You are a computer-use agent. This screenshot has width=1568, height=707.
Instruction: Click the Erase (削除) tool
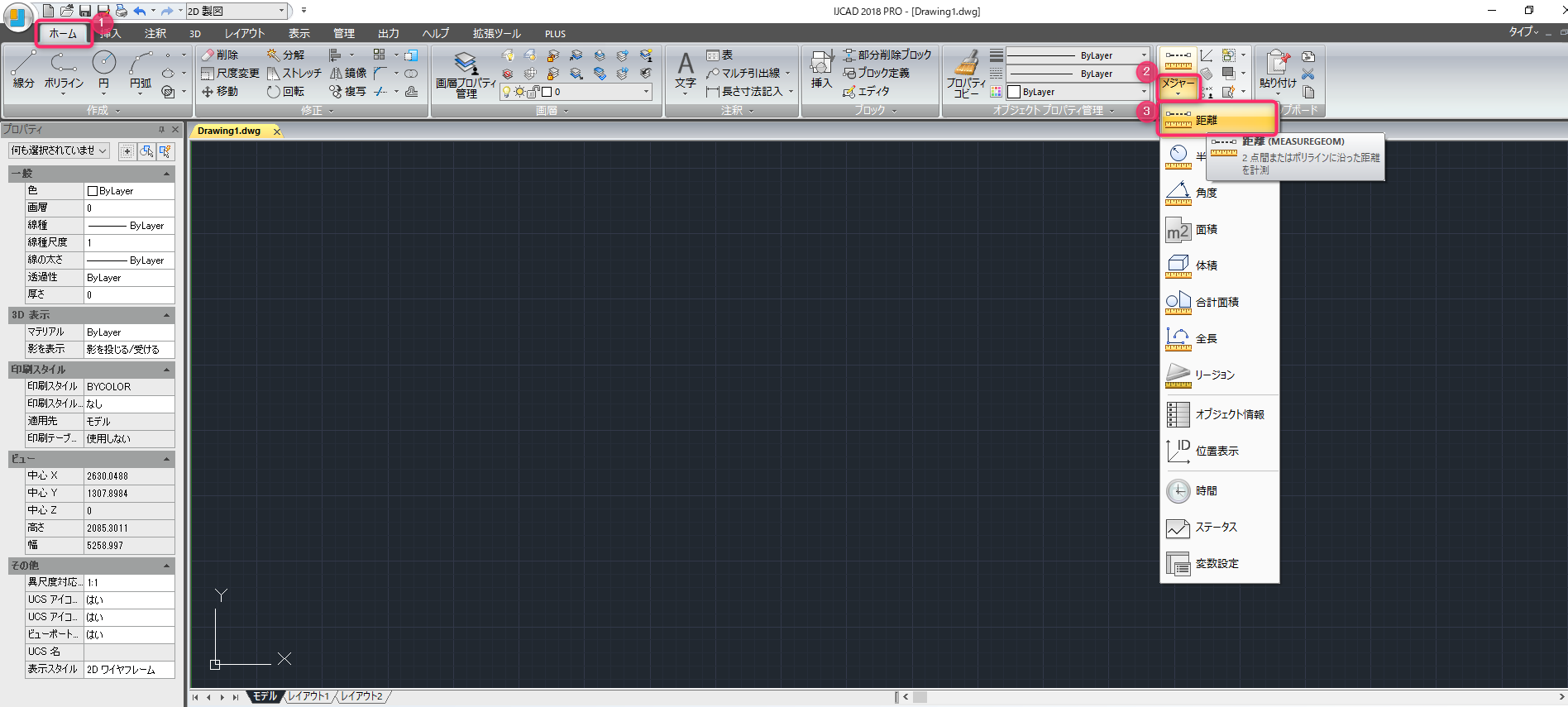coord(220,55)
